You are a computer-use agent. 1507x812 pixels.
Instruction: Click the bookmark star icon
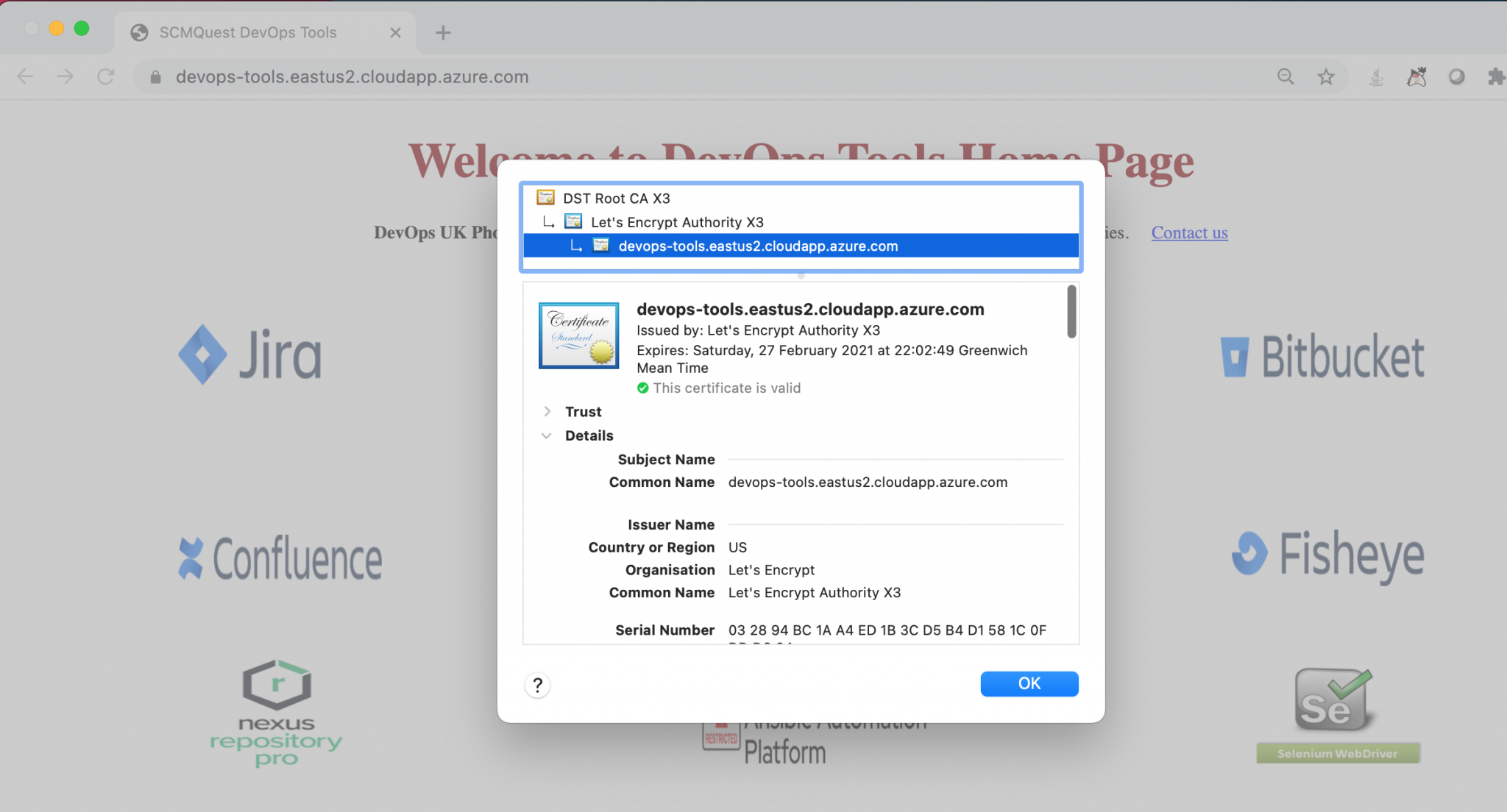[1326, 76]
